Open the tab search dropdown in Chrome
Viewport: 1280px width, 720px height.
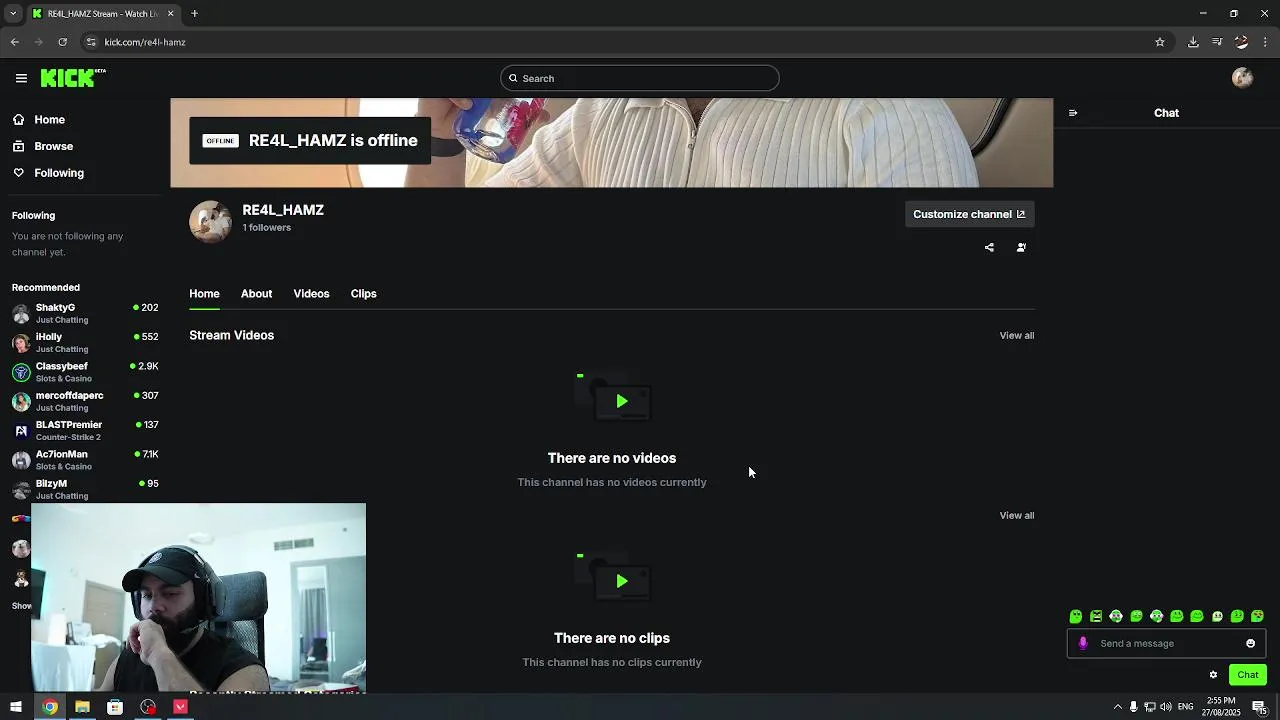[x=13, y=13]
